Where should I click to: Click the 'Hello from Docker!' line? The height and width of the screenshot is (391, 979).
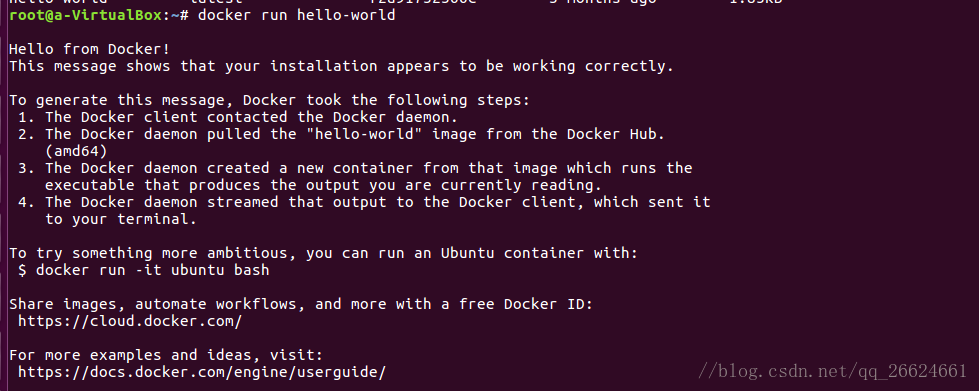(x=89, y=49)
